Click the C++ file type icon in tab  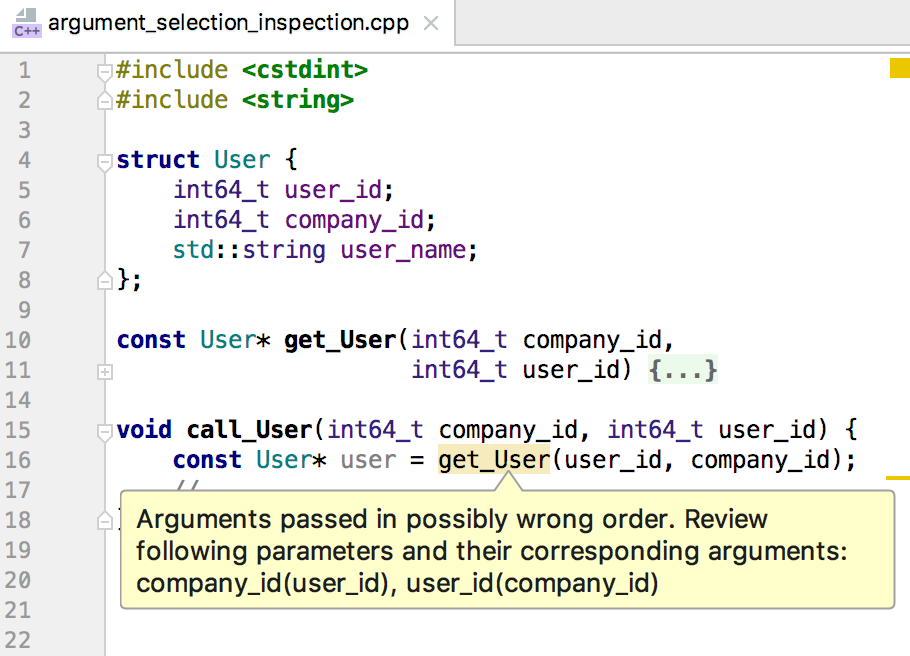26,22
